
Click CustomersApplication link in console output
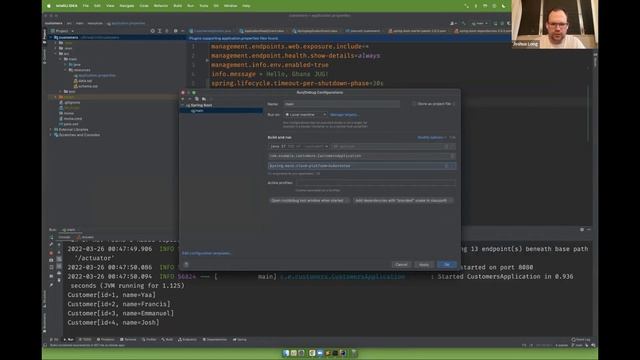pos(342,277)
